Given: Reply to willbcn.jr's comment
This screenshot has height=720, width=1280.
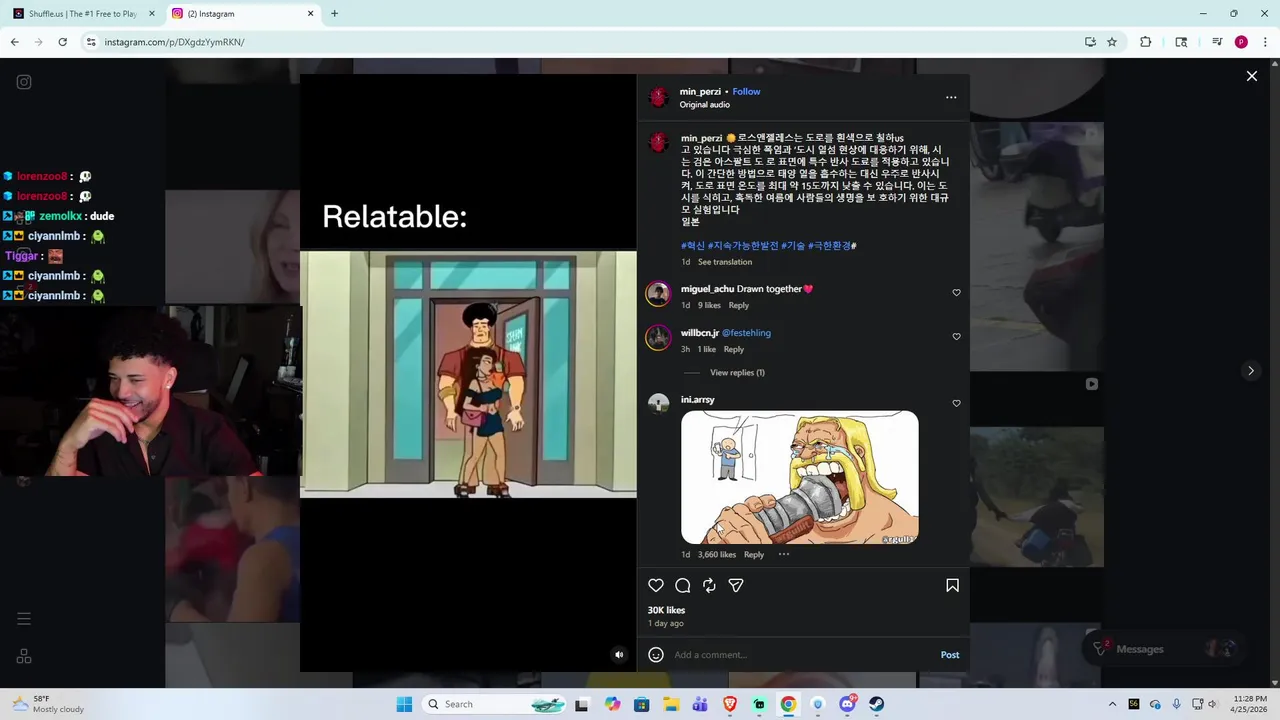Looking at the screenshot, I should [733, 349].
